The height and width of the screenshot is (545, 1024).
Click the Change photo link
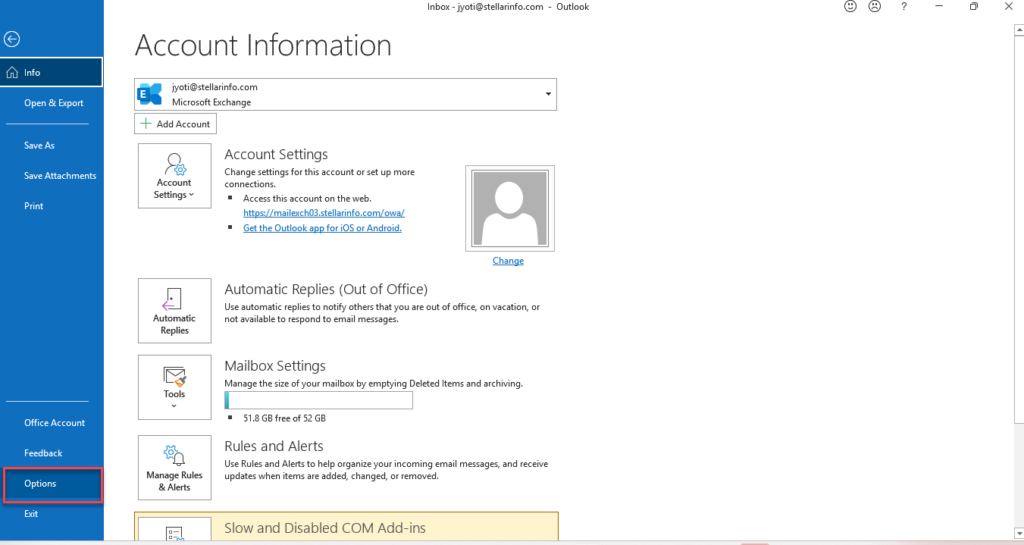tap(507, 261)
